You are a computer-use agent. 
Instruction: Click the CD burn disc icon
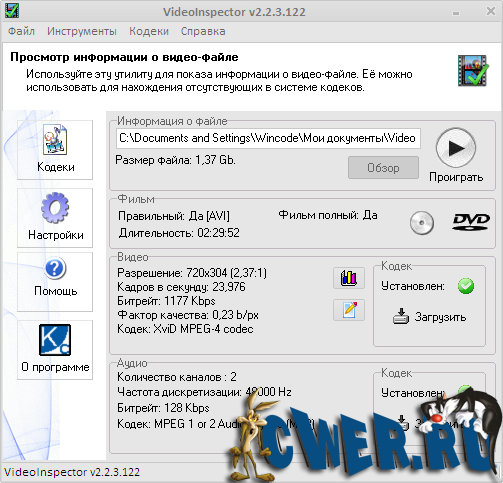(422, 222)
